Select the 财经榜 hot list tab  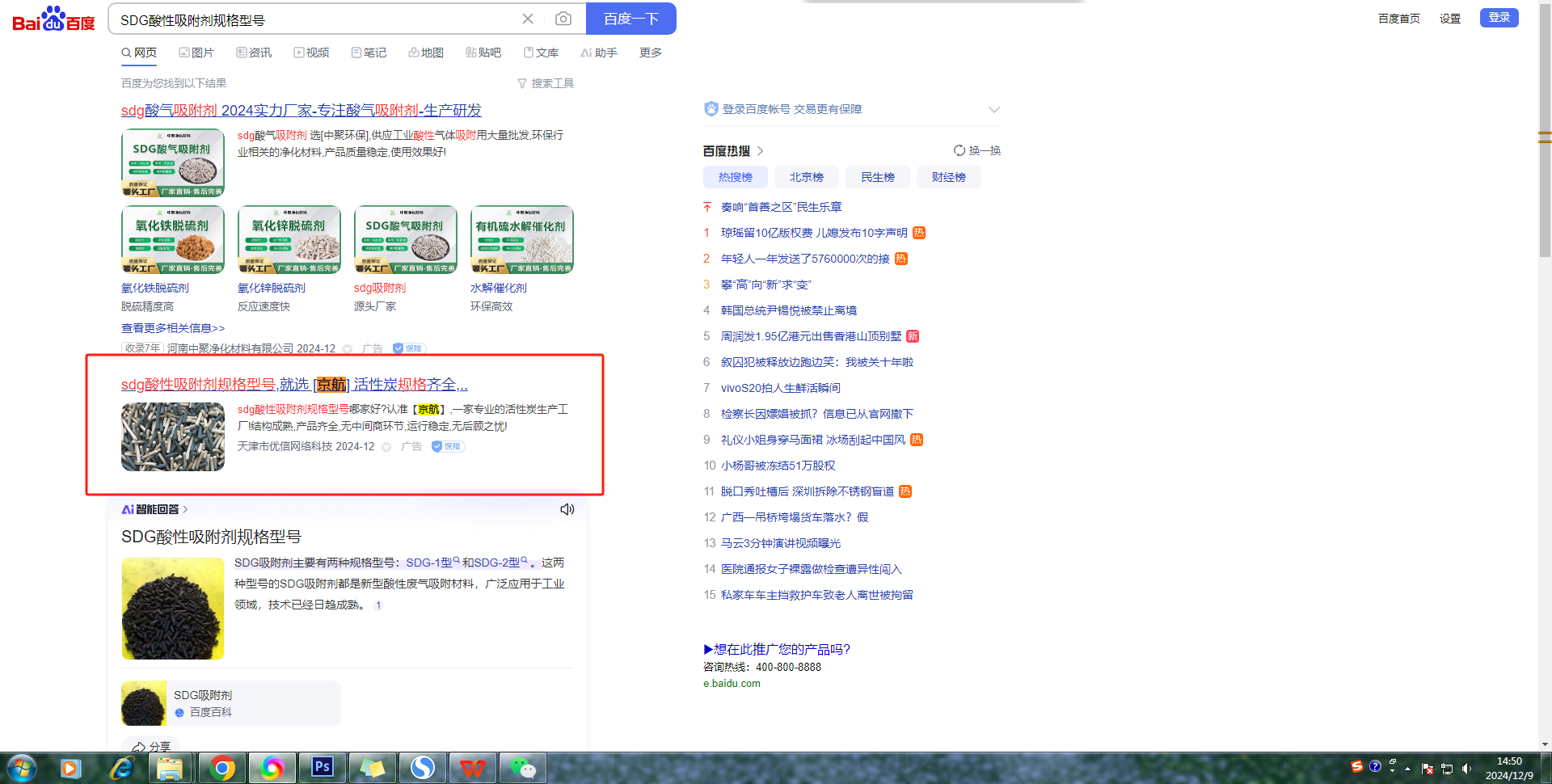coord(948,177)
